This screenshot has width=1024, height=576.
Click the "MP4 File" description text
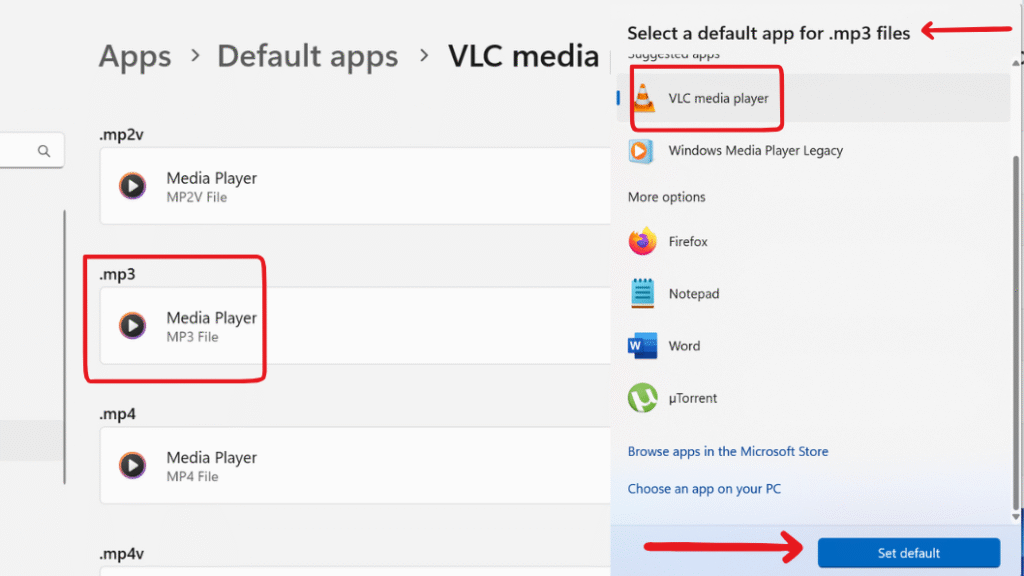click(x=192, y=477)
